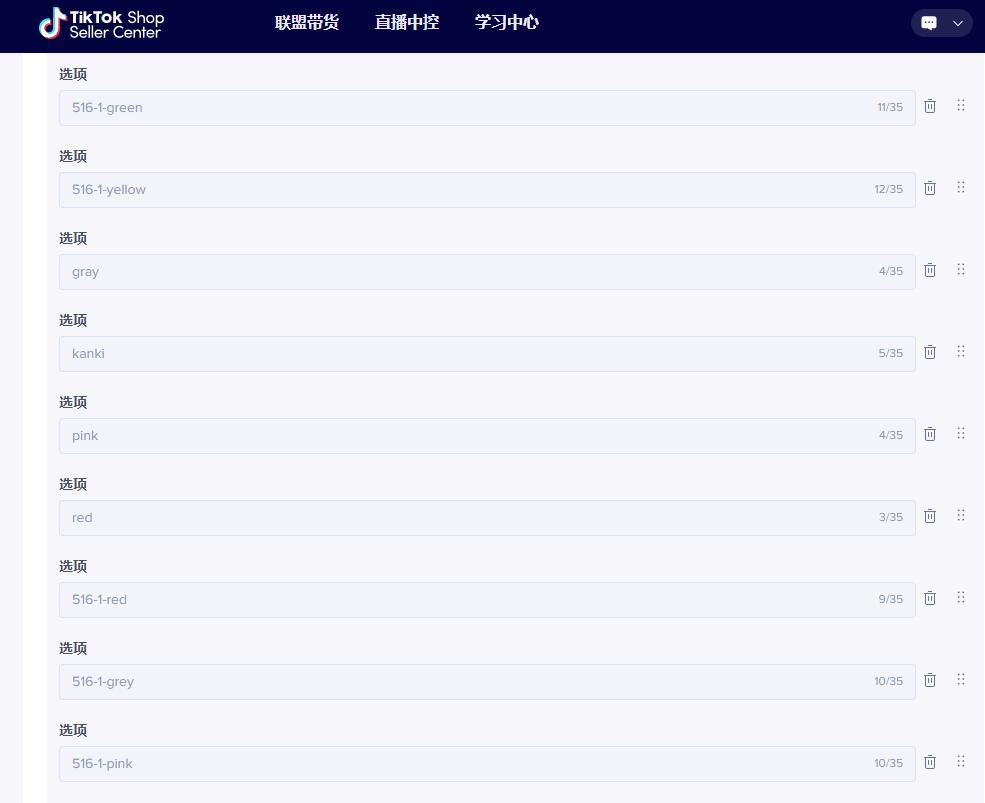The image size is (985, 803).
Task: Click drag handle of 516-1-green option
Action: point(961,105)
